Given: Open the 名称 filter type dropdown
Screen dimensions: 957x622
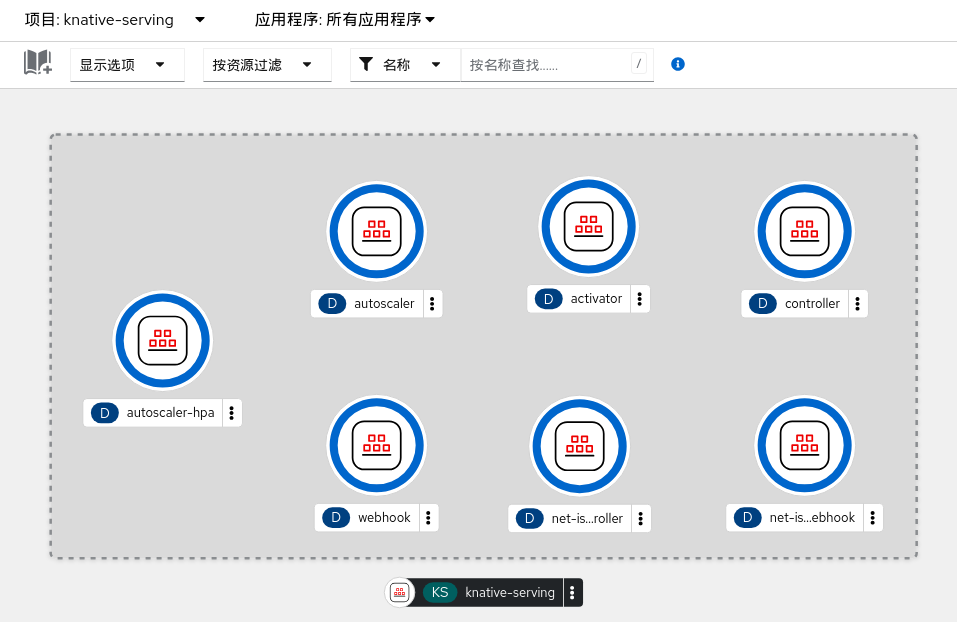Looking at the screenshot, I should pos(405,65).
